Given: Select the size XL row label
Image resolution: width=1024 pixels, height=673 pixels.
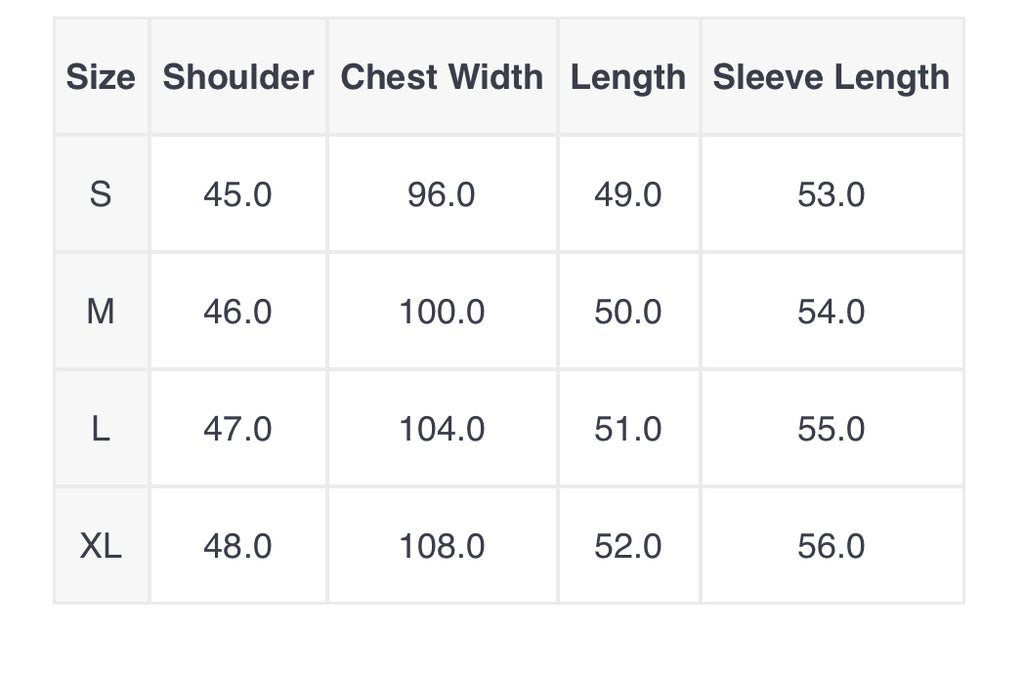Looking at the screenshot, I should tap(101, 546).
